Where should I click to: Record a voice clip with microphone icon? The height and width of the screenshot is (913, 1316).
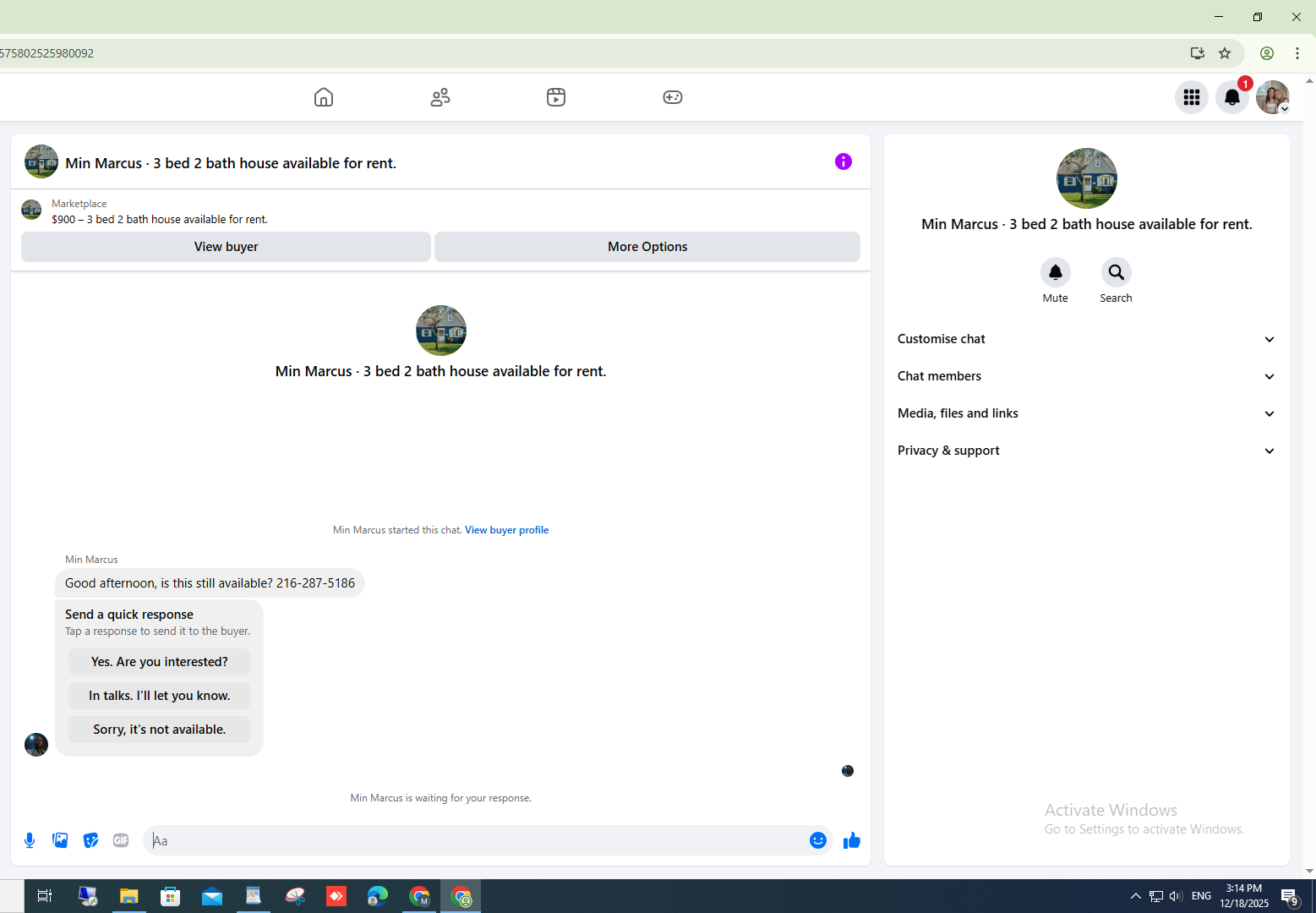(x=30, y=840)
